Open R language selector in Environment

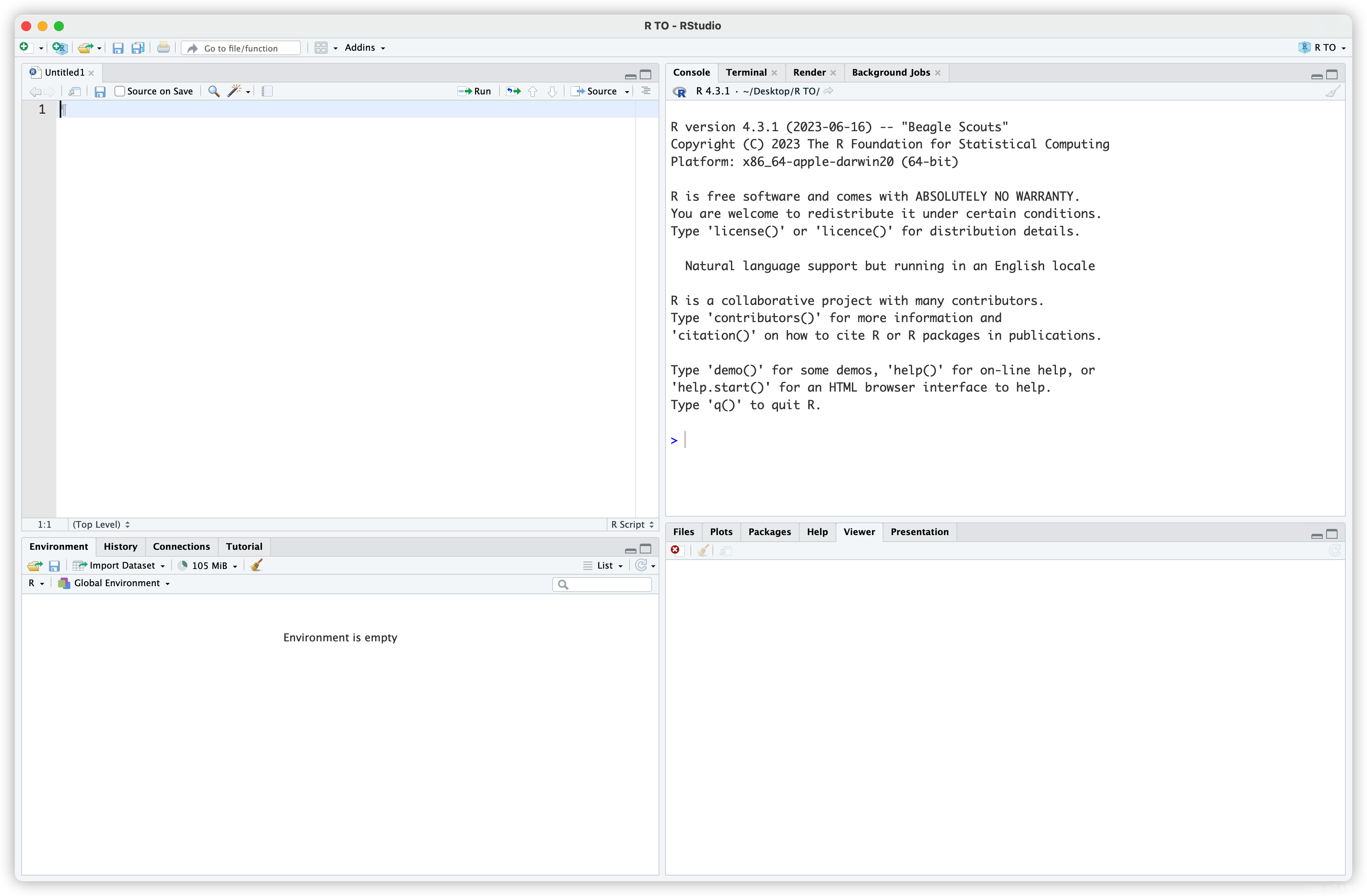(x=36, y=583)
